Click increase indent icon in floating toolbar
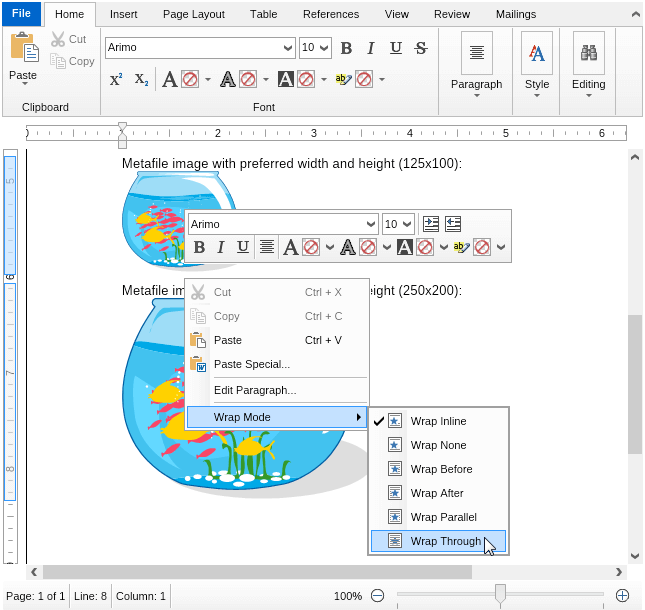 pyautogui.click(x=431, y=224)
